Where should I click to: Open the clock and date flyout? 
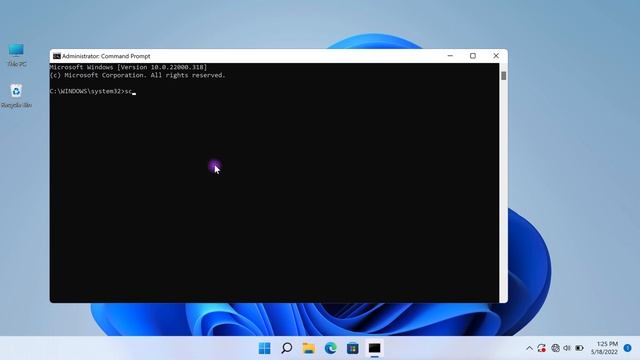pyautogui.click(x=604, y=348)
